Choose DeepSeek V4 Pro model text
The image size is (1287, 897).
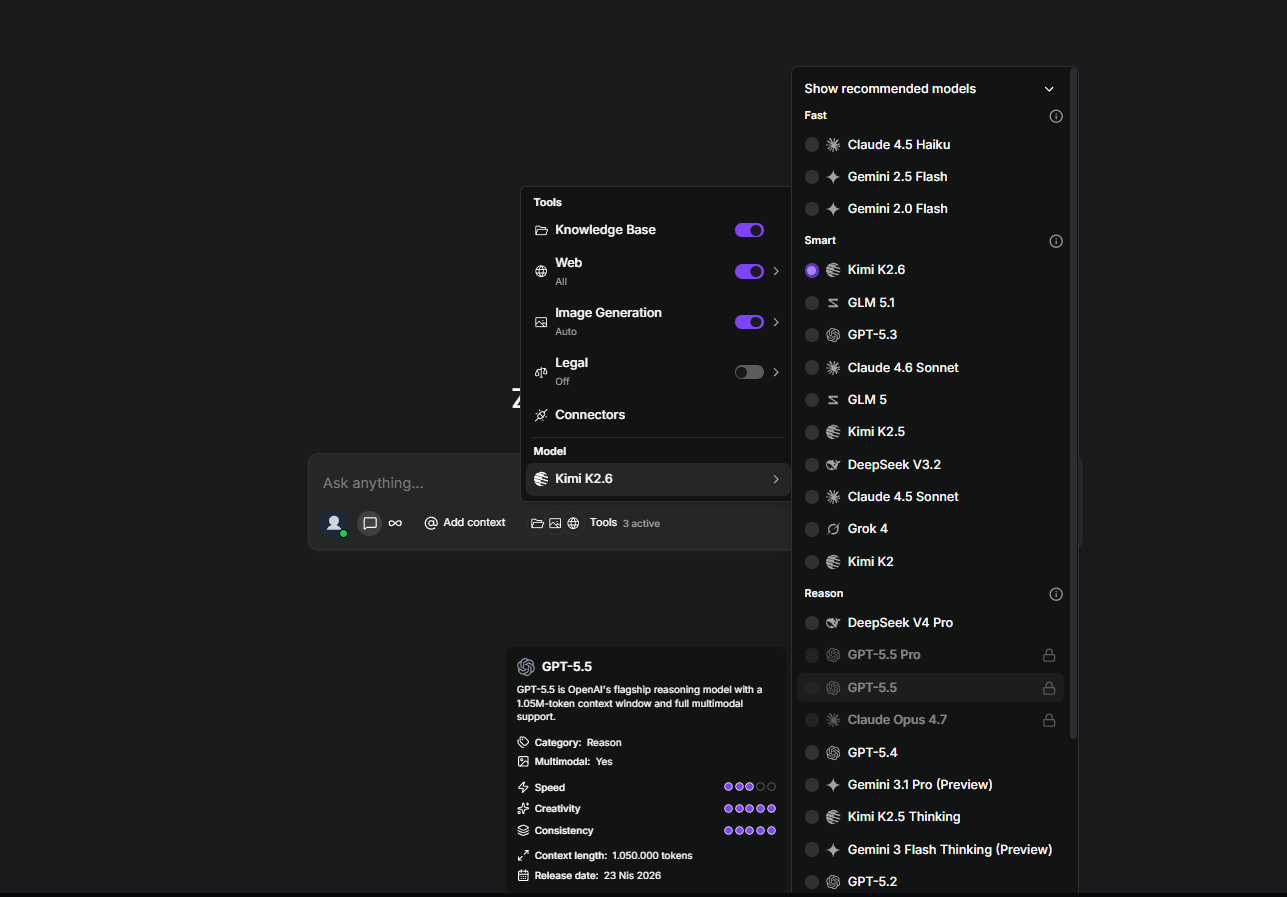[x=900, y=623]
